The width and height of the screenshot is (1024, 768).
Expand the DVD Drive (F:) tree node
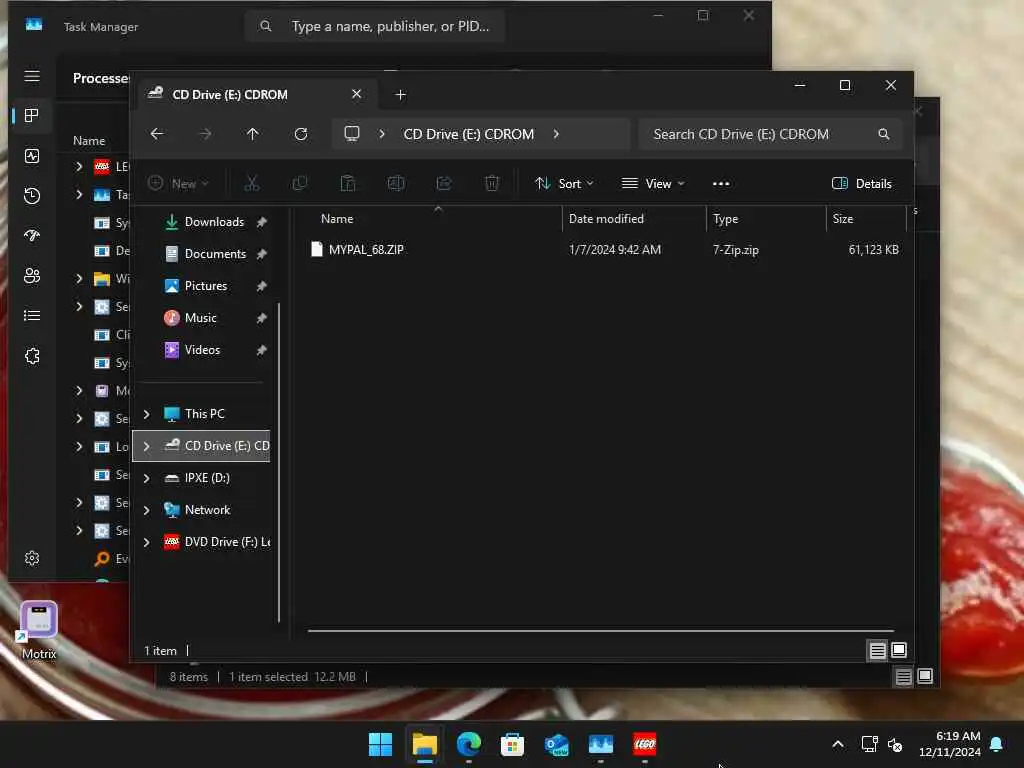click(146, 542)
